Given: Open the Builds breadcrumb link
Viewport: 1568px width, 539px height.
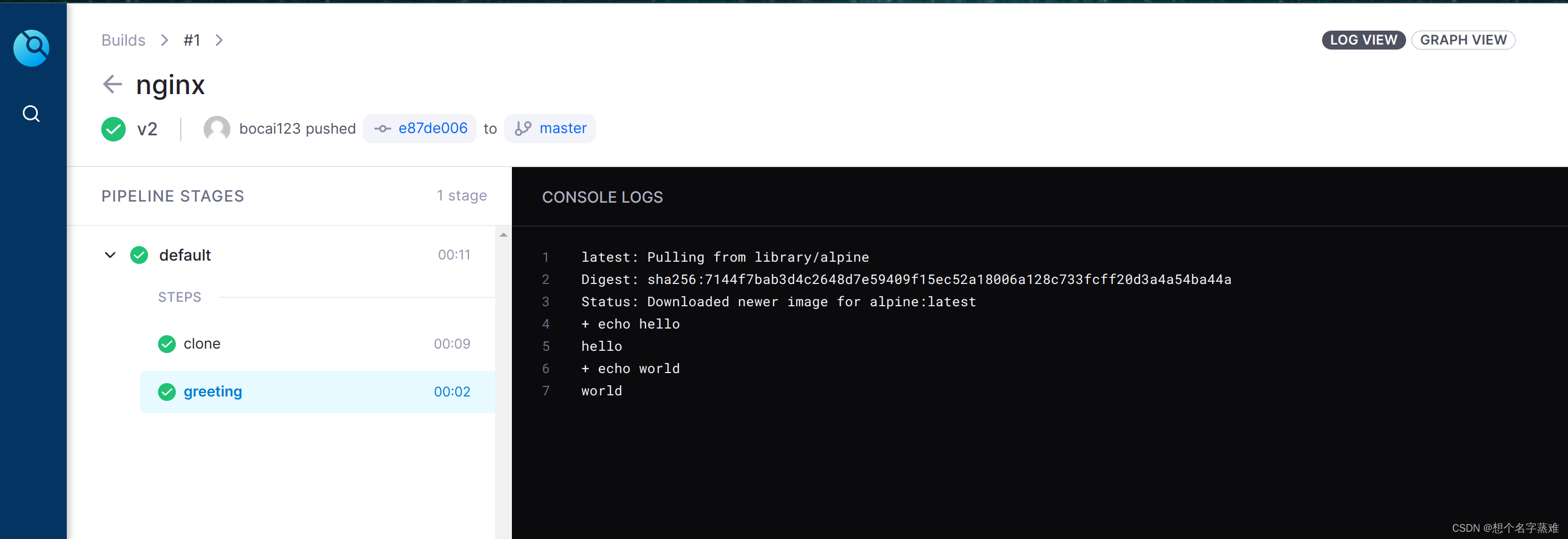Looking at the screenshot, I should tap(123, 40).
